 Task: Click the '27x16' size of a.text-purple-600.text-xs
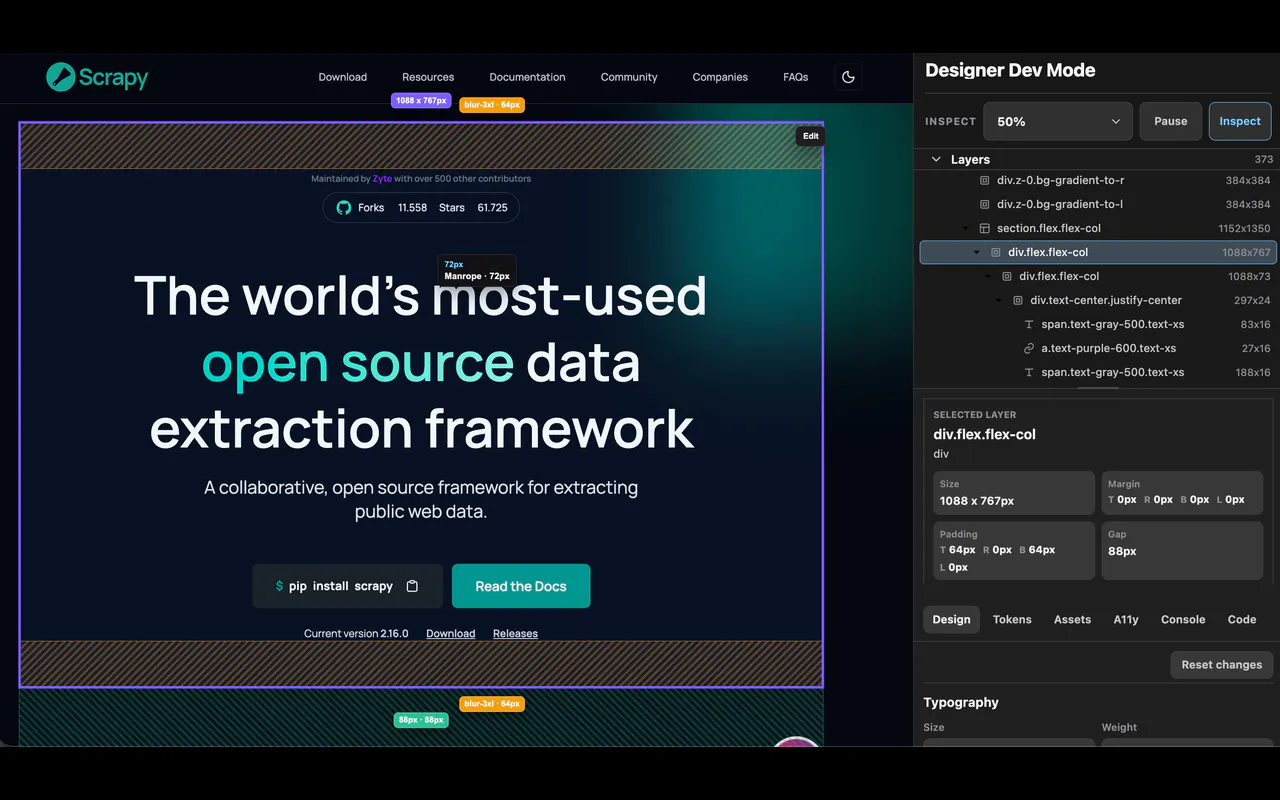click(x=1256, y=349)
